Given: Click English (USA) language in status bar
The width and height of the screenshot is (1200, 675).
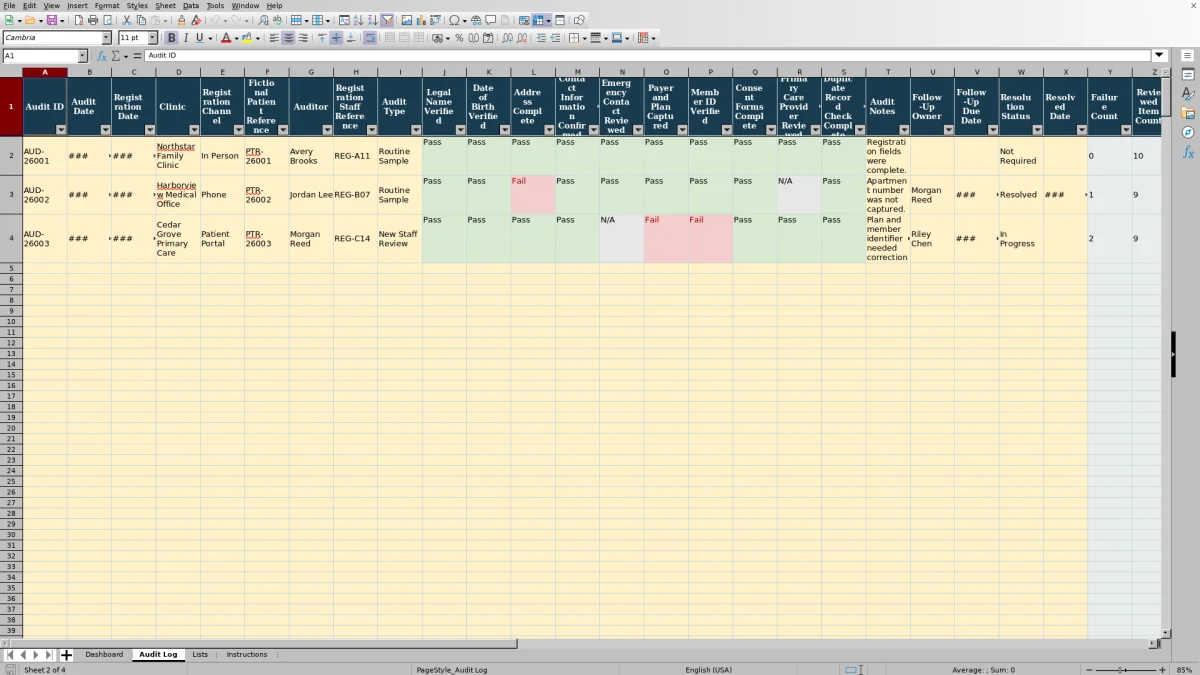Looking at the screenshot, I should (708, 670).
